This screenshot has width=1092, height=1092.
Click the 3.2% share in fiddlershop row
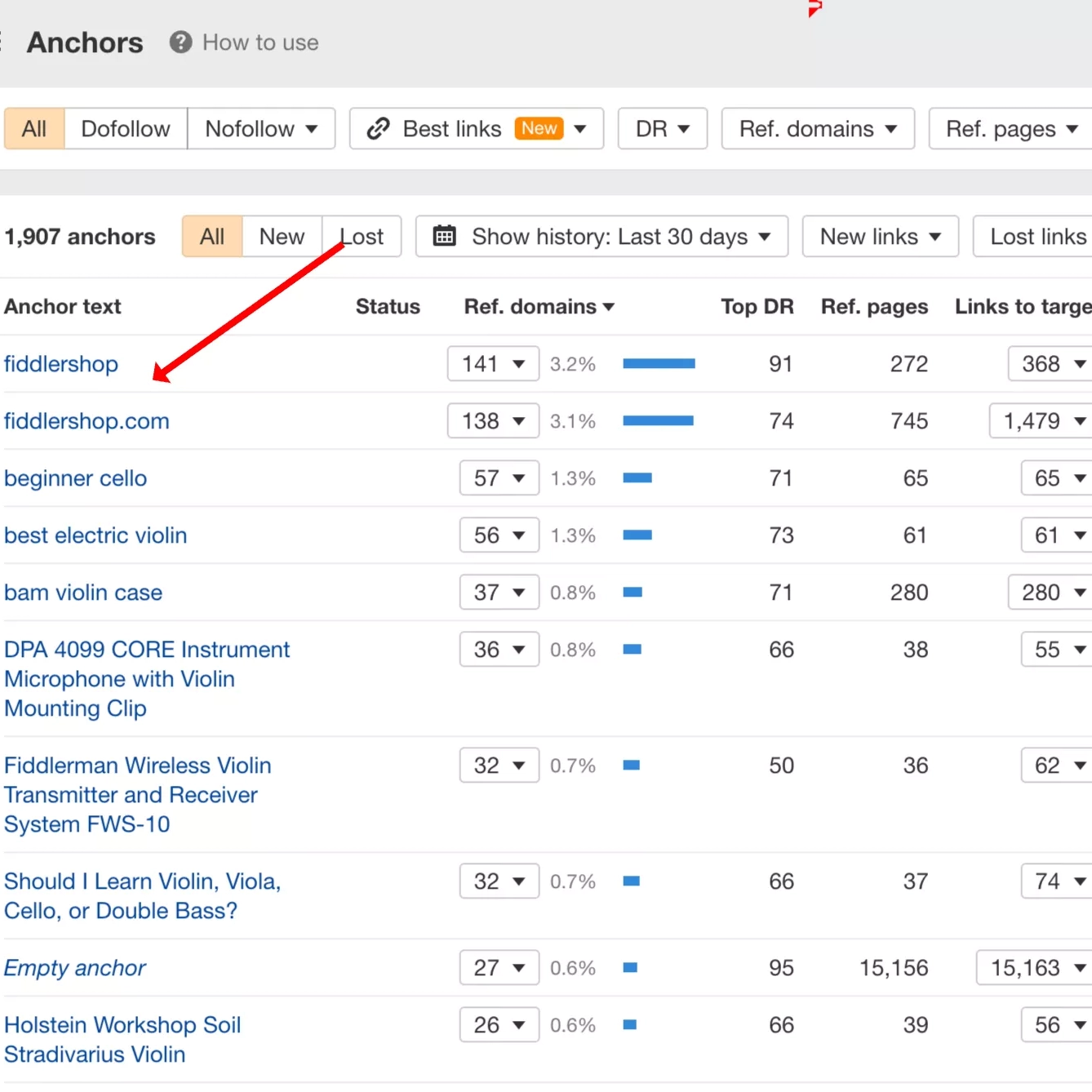(573, 364)
